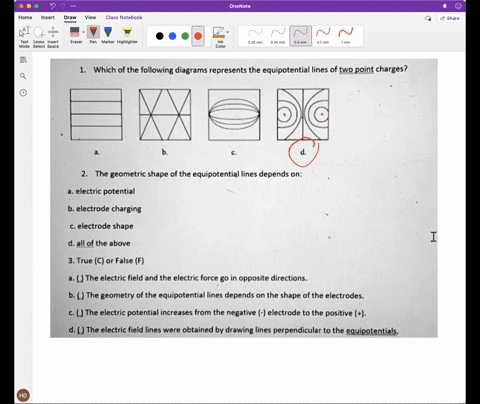The image size is (480, 404).
Task: Click answer text 'c. electrode shape'
Action: point(102,226)
